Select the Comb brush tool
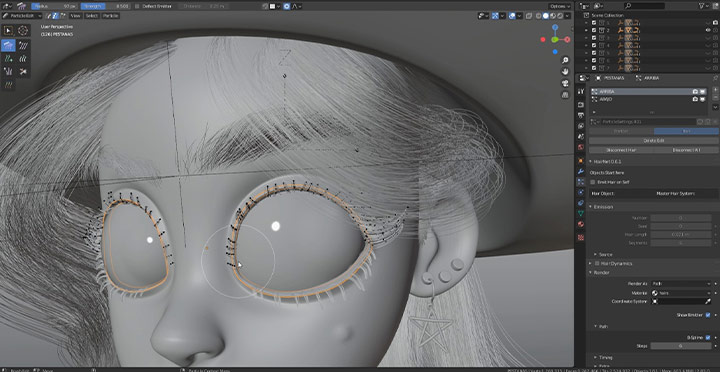Screen dimensions: 720x372 (x=8, y=45)
